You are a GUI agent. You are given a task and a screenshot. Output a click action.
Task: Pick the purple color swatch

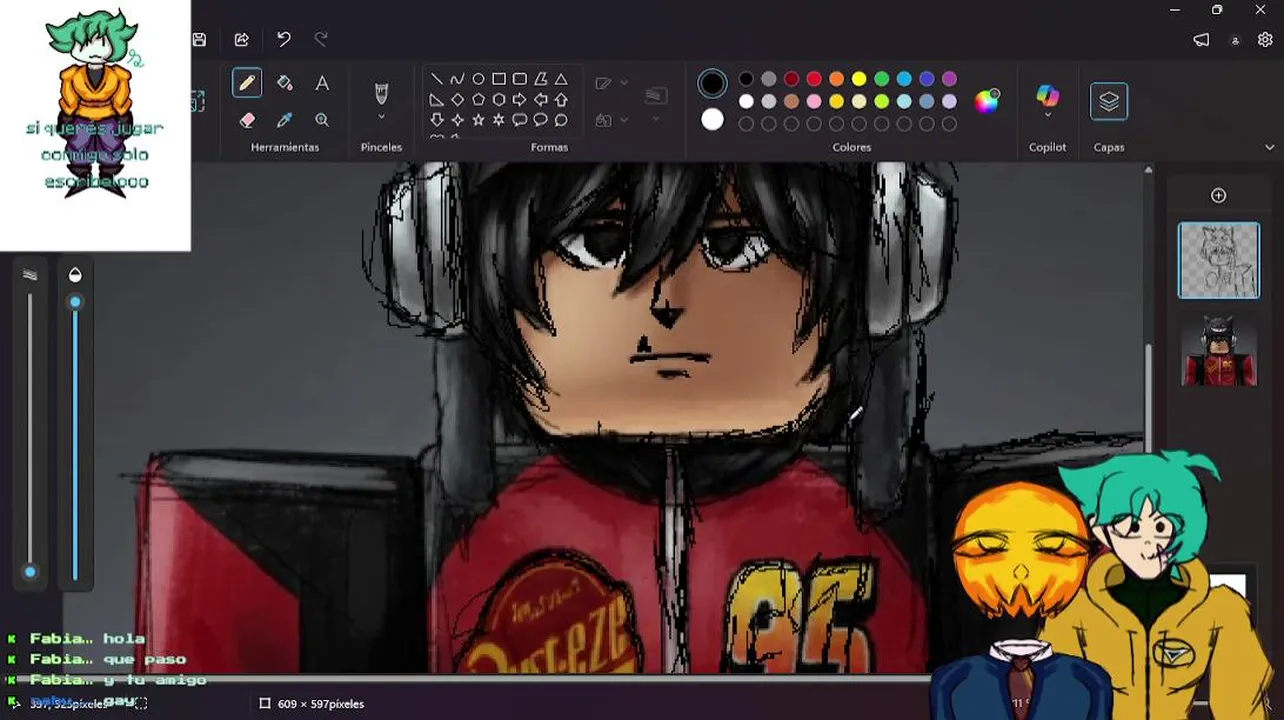point(949,79)
